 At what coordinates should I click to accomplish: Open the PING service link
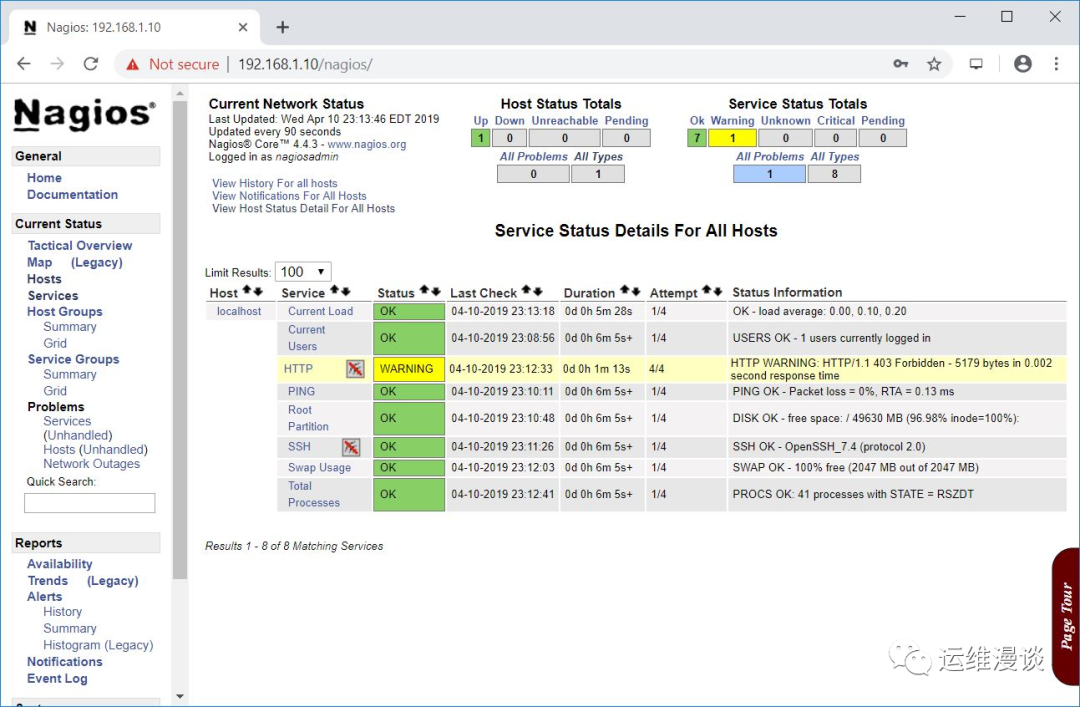(x=301, y=391)
